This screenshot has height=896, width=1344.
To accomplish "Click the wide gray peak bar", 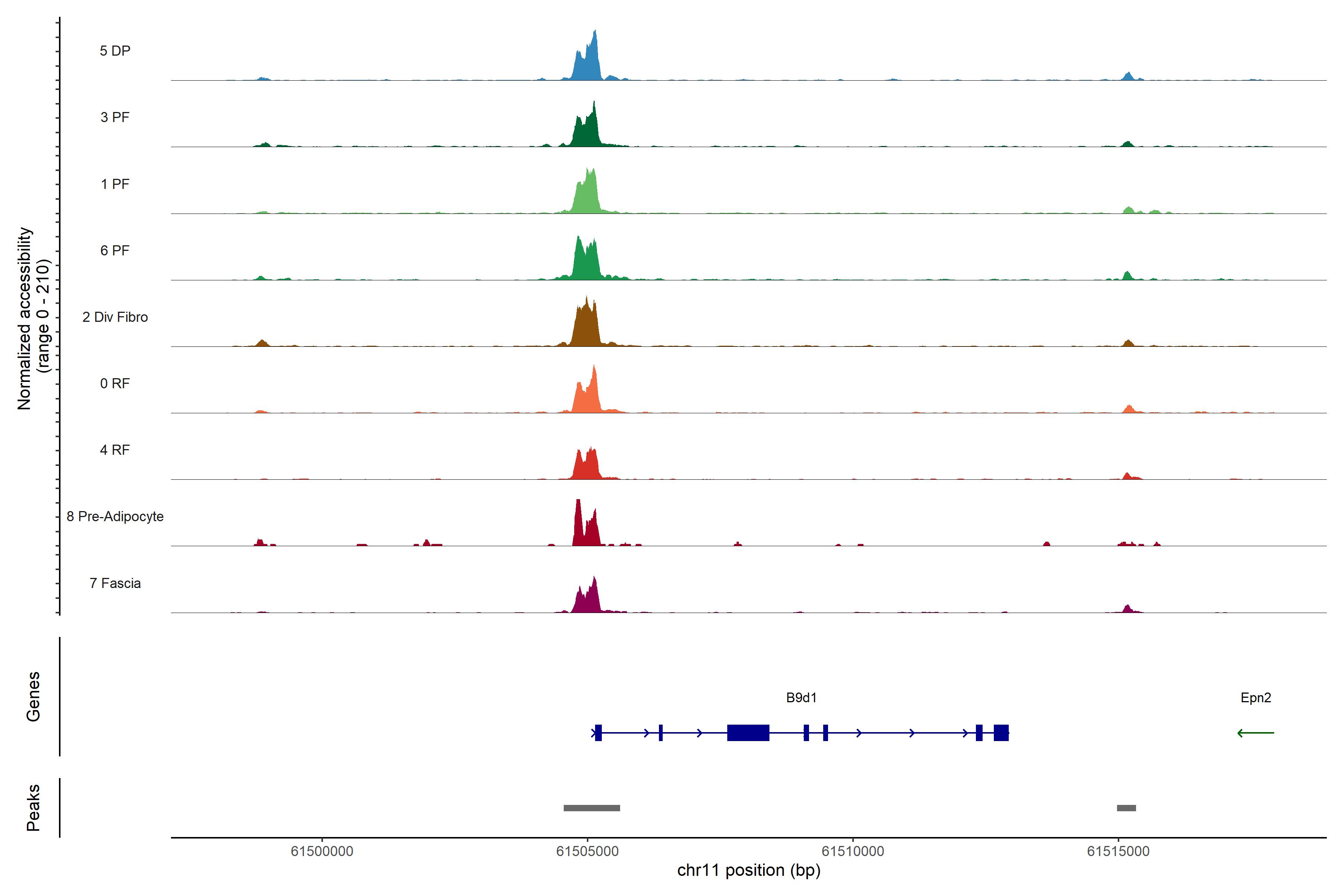I will click(591, 808).
